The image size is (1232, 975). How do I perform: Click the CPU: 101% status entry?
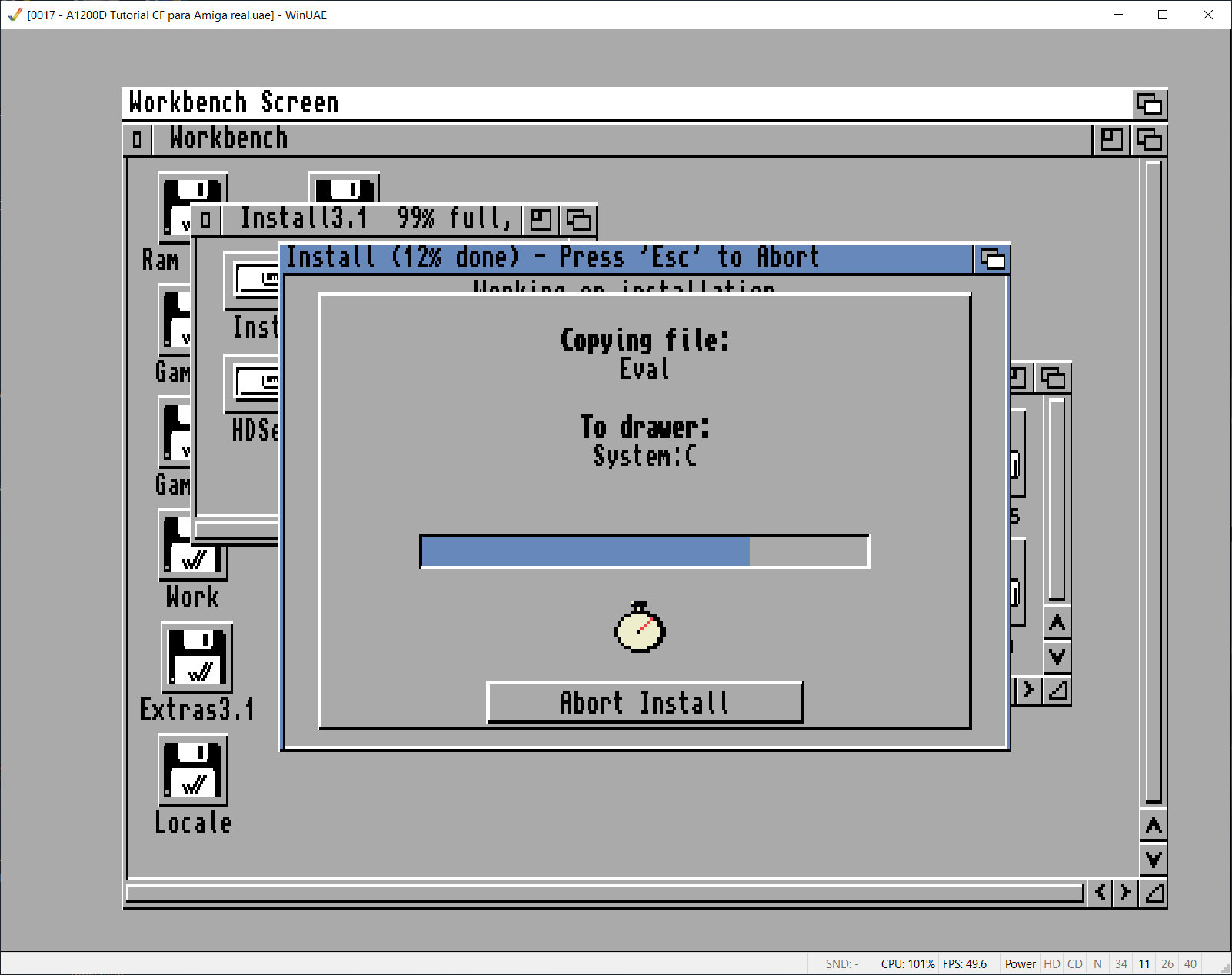coord(907,964)
